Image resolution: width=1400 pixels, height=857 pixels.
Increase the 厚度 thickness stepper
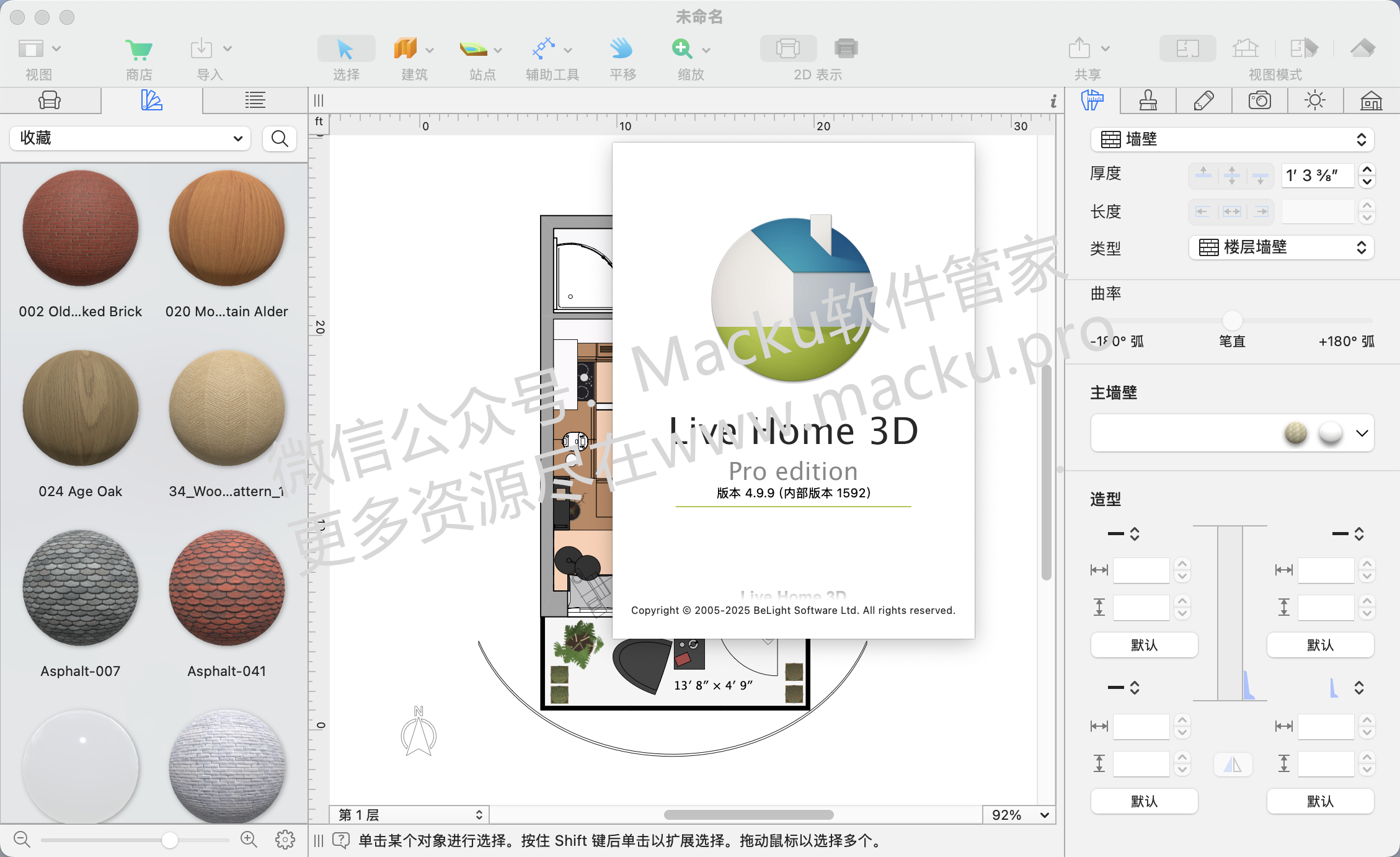click(x=1367, y=169)
